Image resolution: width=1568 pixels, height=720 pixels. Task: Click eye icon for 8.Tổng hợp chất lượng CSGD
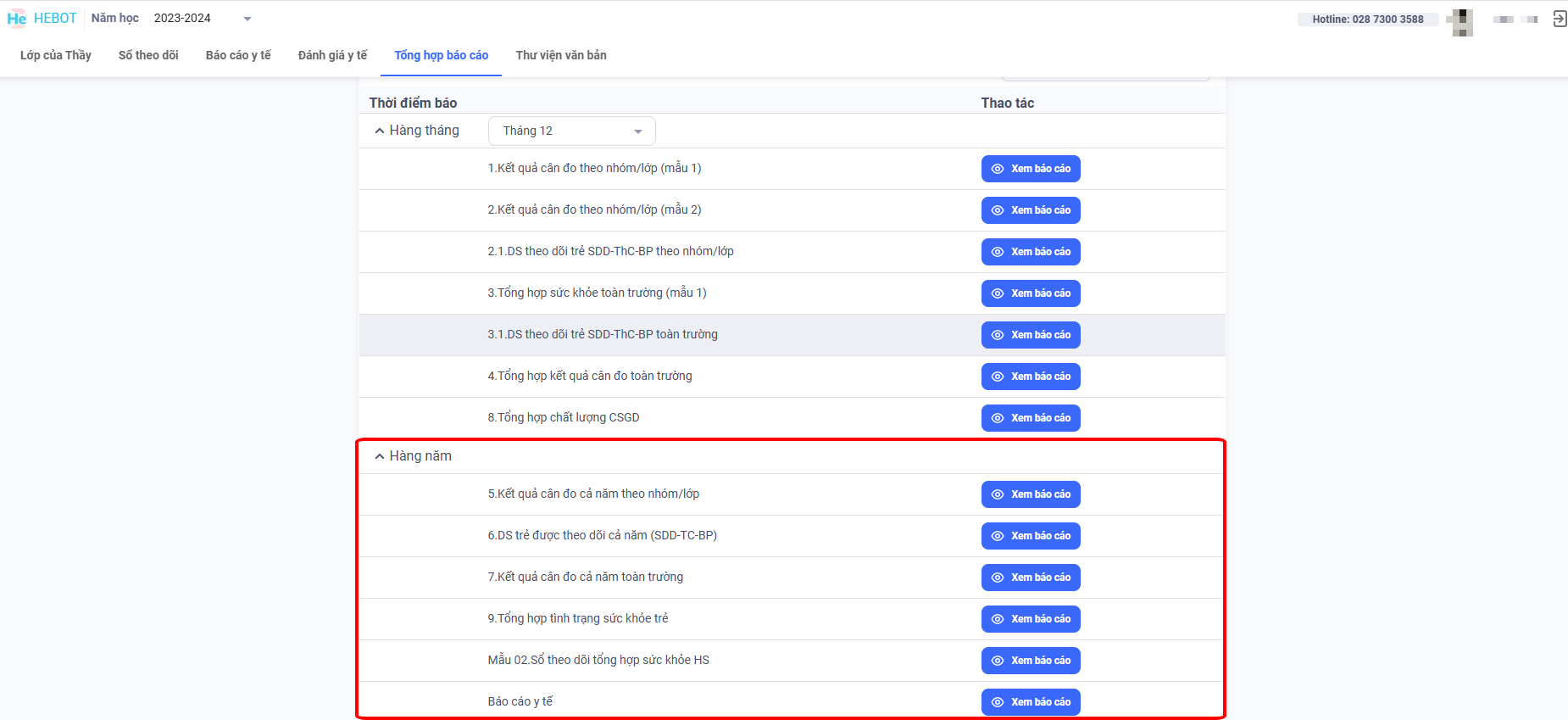[998, 418]
